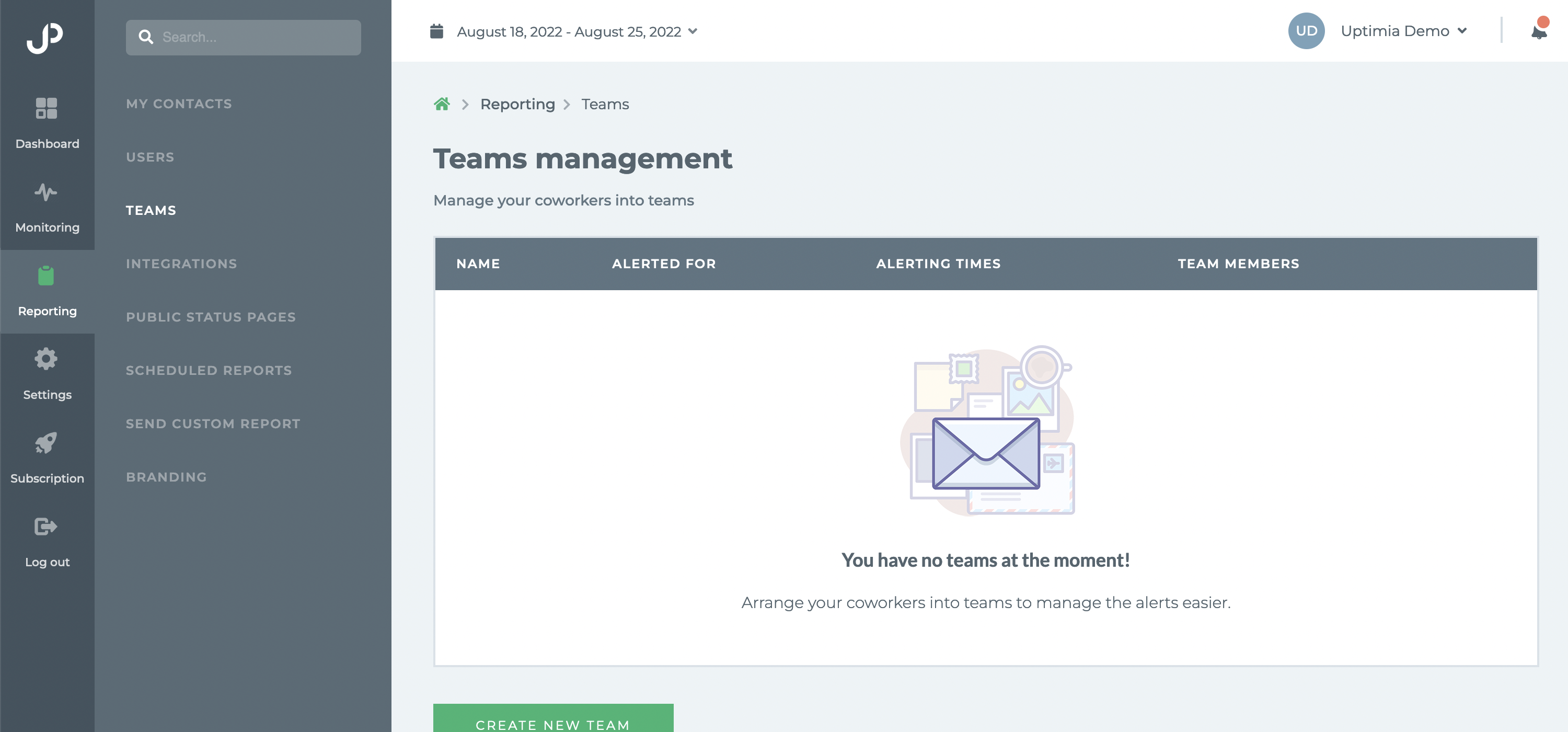
Task: Click the Log out label
Action: pyautogui.click(x=47, y=562)
